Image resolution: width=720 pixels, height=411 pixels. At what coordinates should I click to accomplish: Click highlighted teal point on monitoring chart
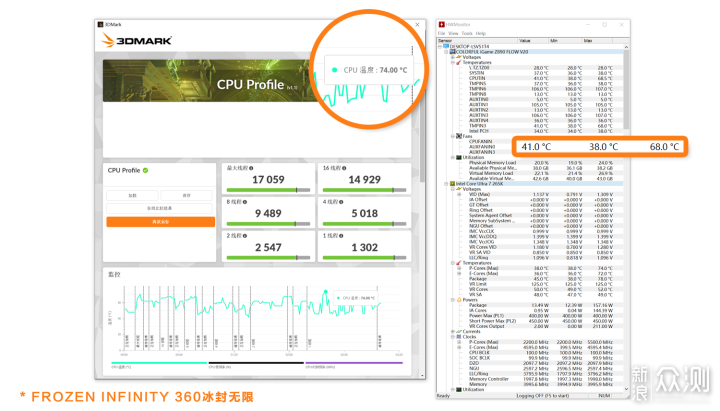point(326,292)
